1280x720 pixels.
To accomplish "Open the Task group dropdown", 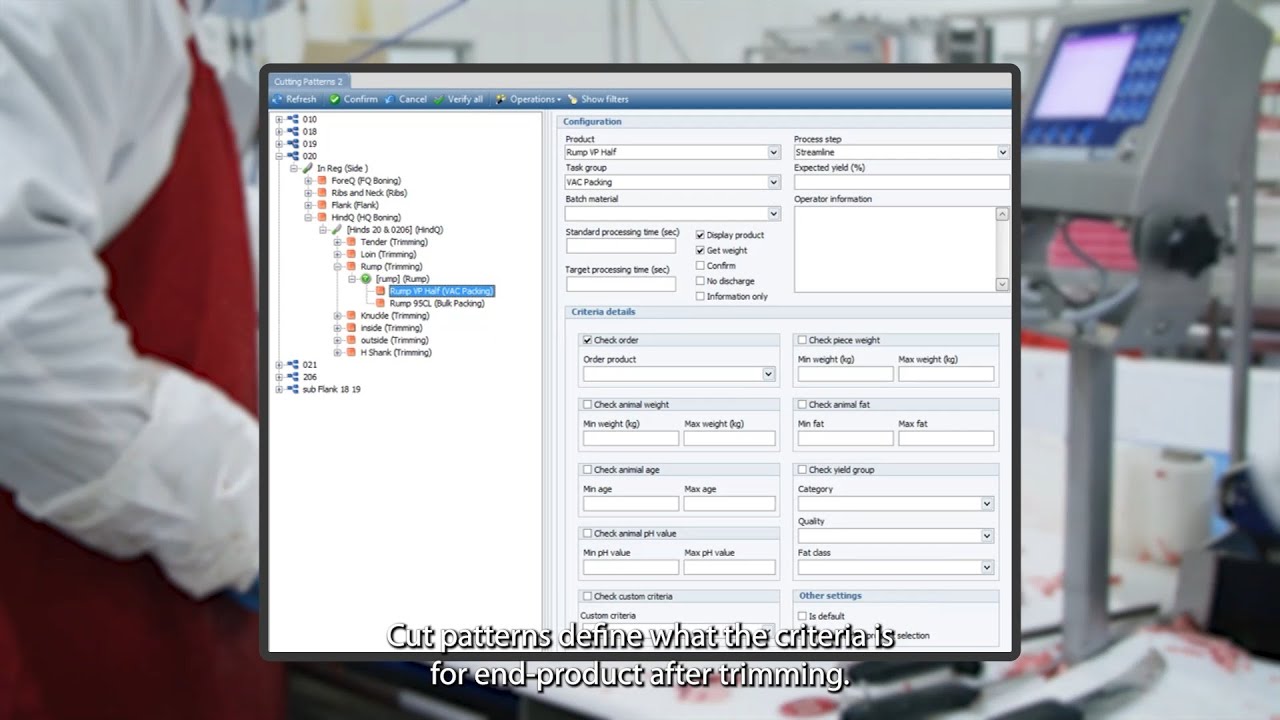I will click(x=773, y=182).
